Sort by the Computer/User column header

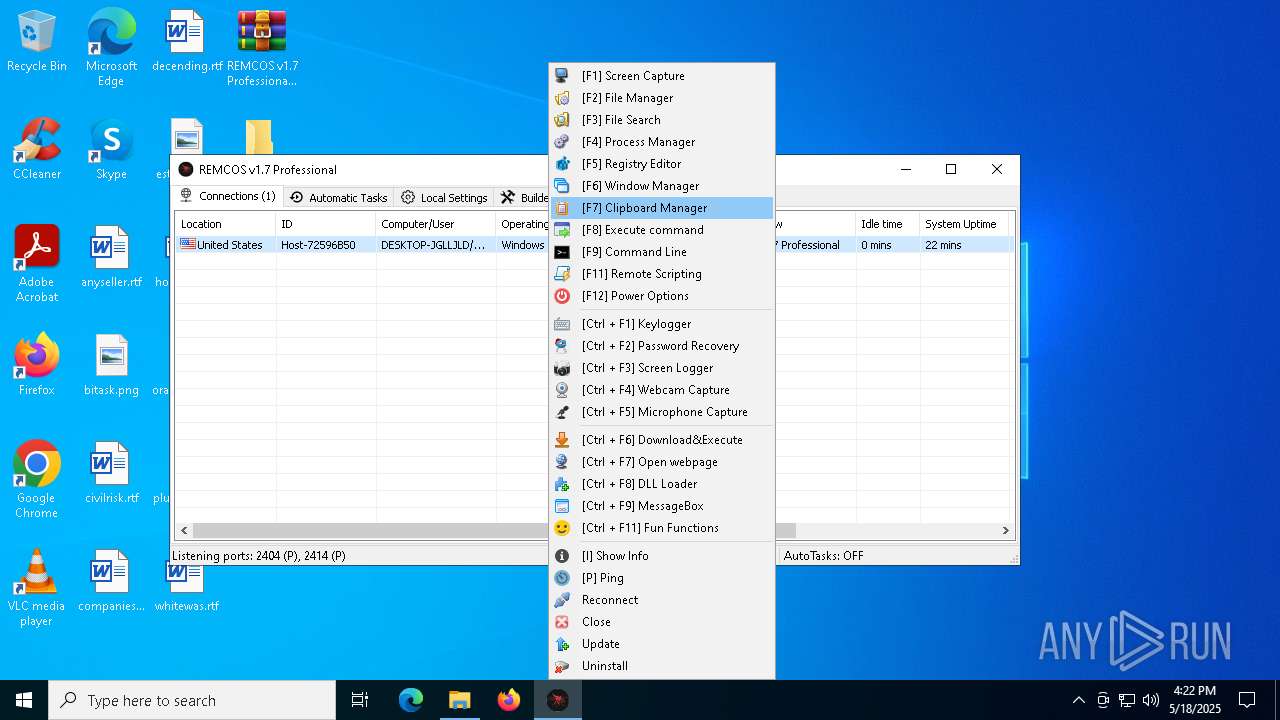(x=435, y=224)
